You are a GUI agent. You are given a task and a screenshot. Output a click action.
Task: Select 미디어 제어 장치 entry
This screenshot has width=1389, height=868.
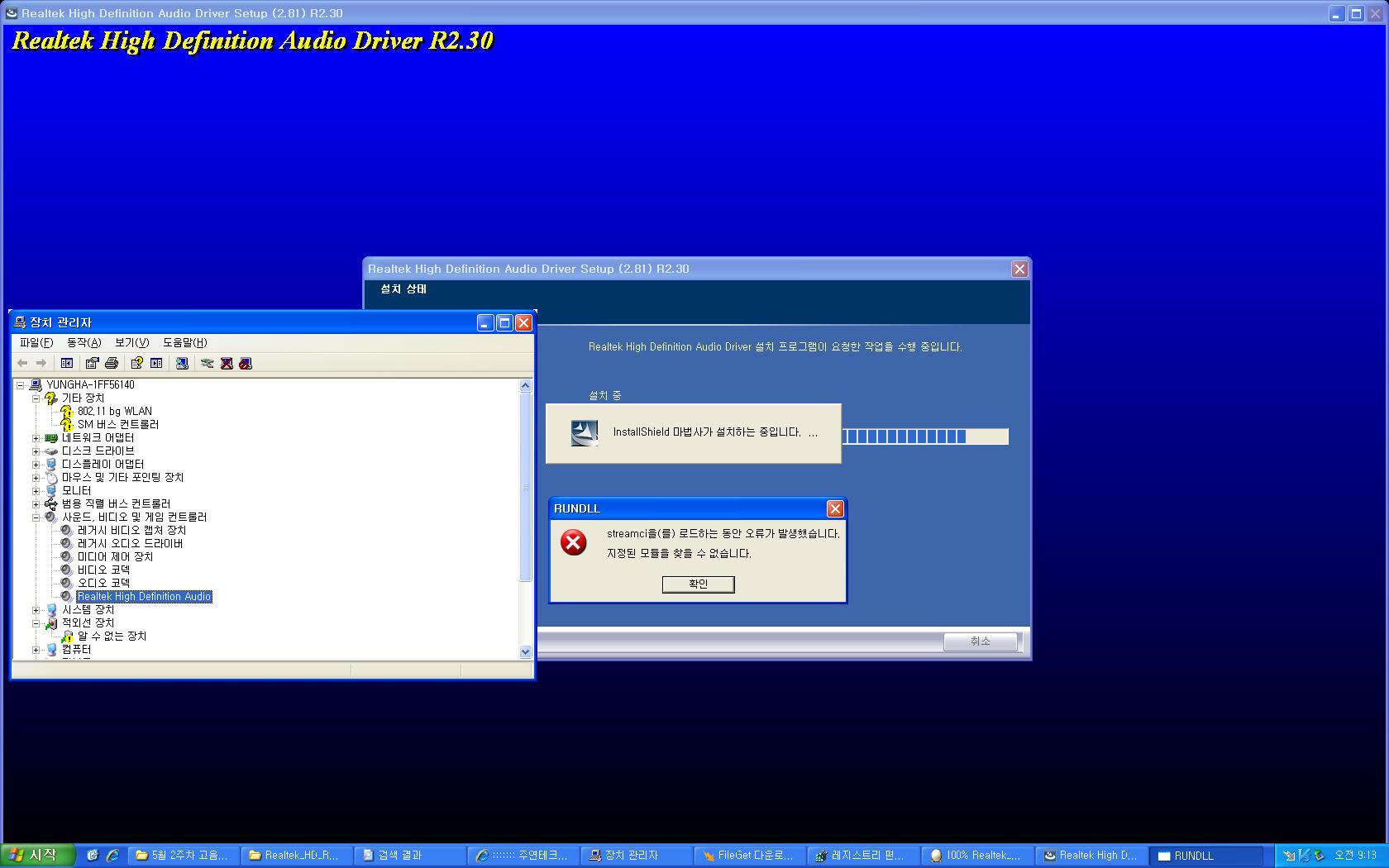point(116,556)
